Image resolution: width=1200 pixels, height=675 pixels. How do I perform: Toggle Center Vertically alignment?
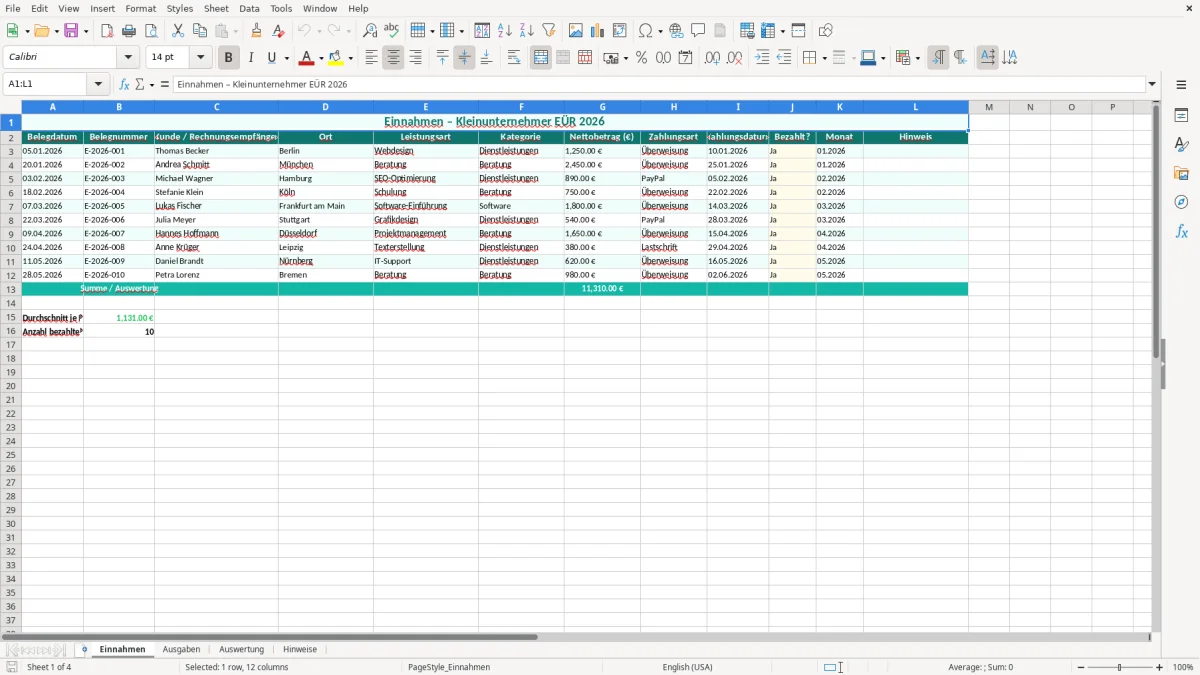(x=464, y=58)
